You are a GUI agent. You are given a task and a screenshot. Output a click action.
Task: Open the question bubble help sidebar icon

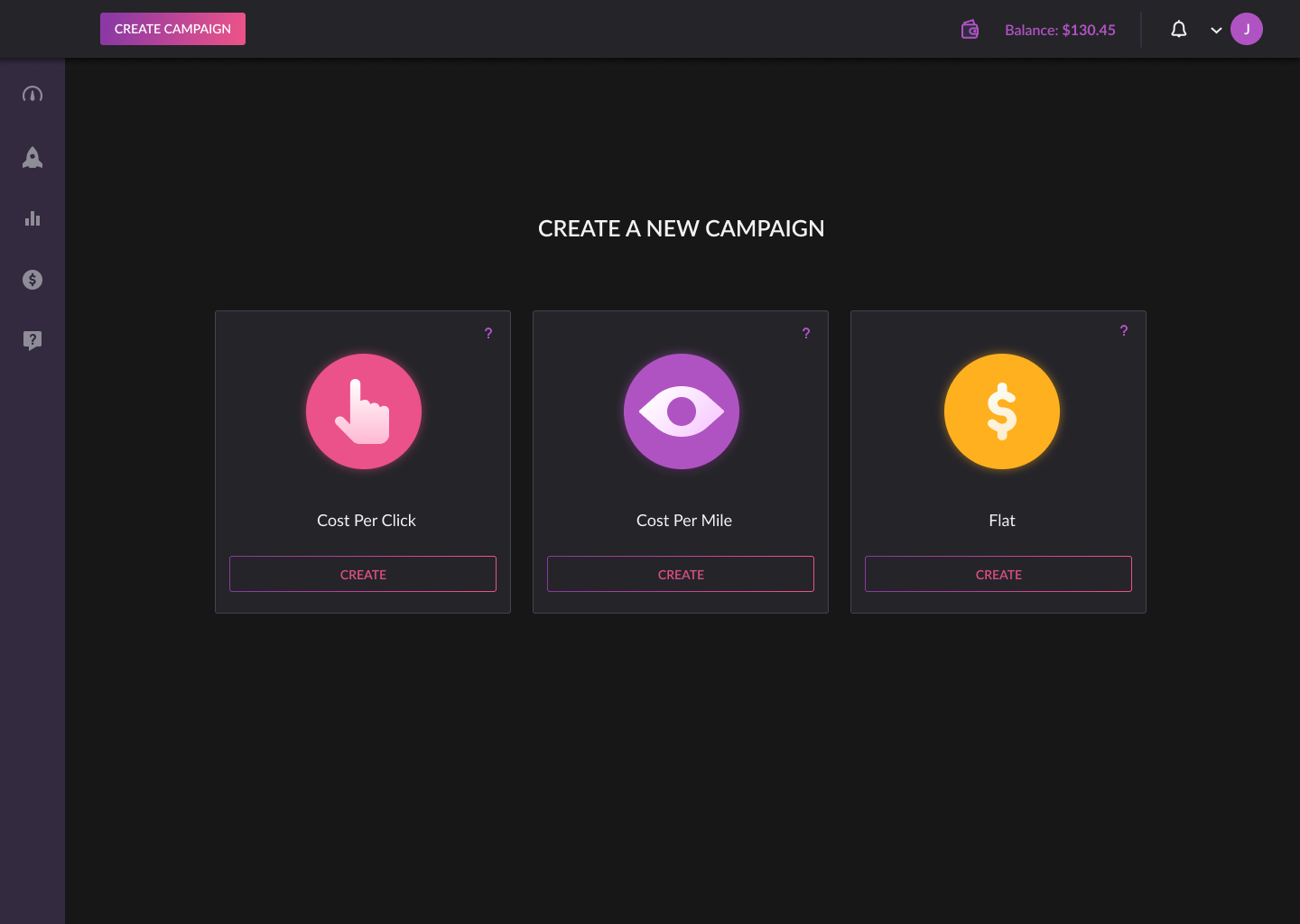(x=32, y=340)
